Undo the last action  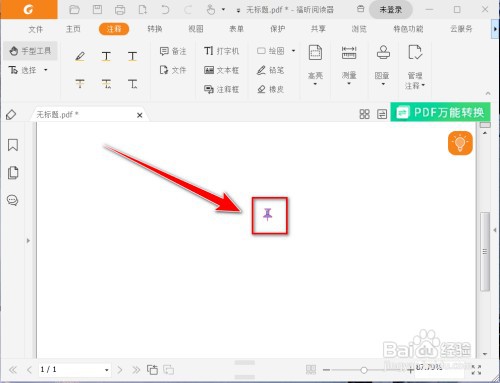coord(165,10)
